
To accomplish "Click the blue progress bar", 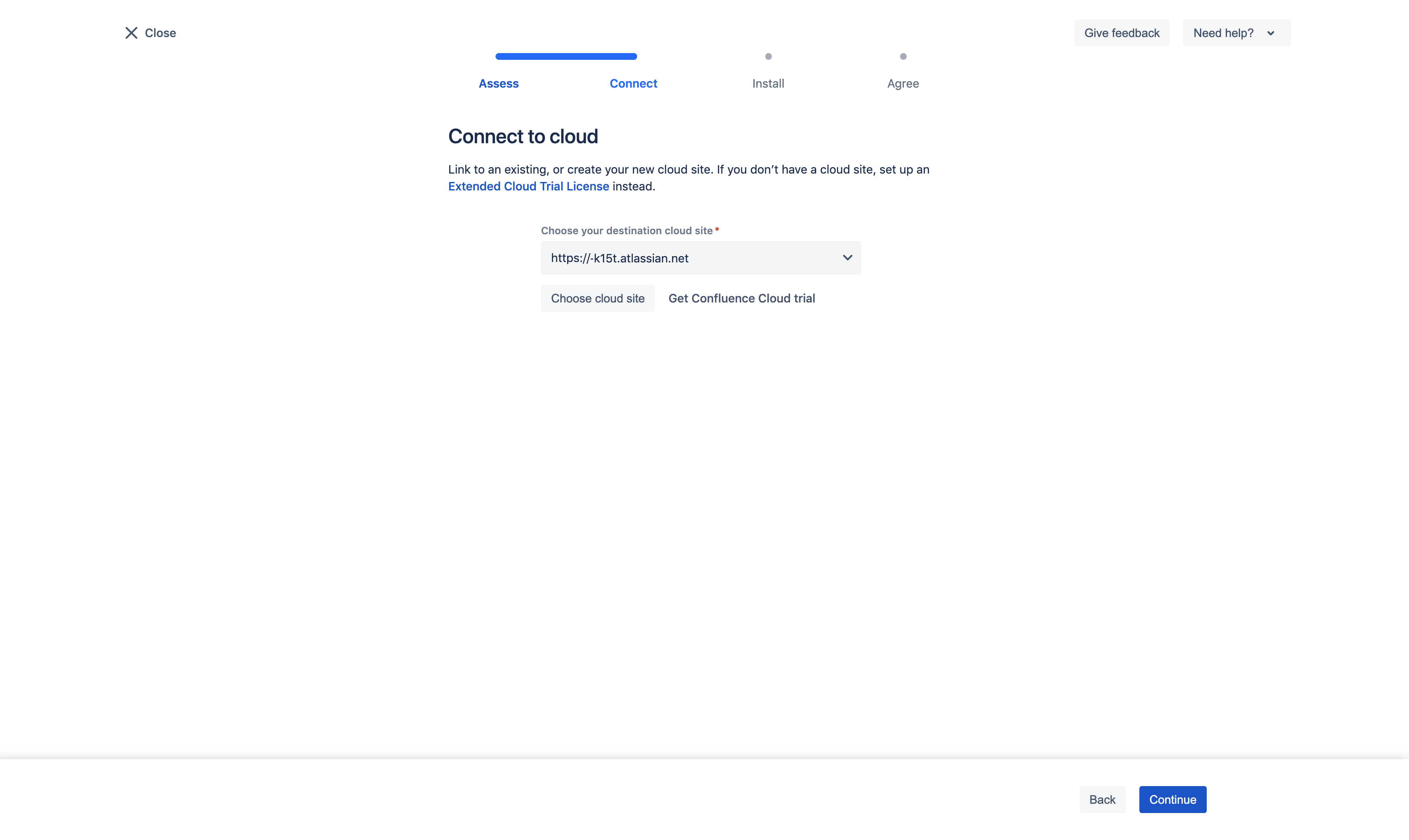I will (566, 56).
